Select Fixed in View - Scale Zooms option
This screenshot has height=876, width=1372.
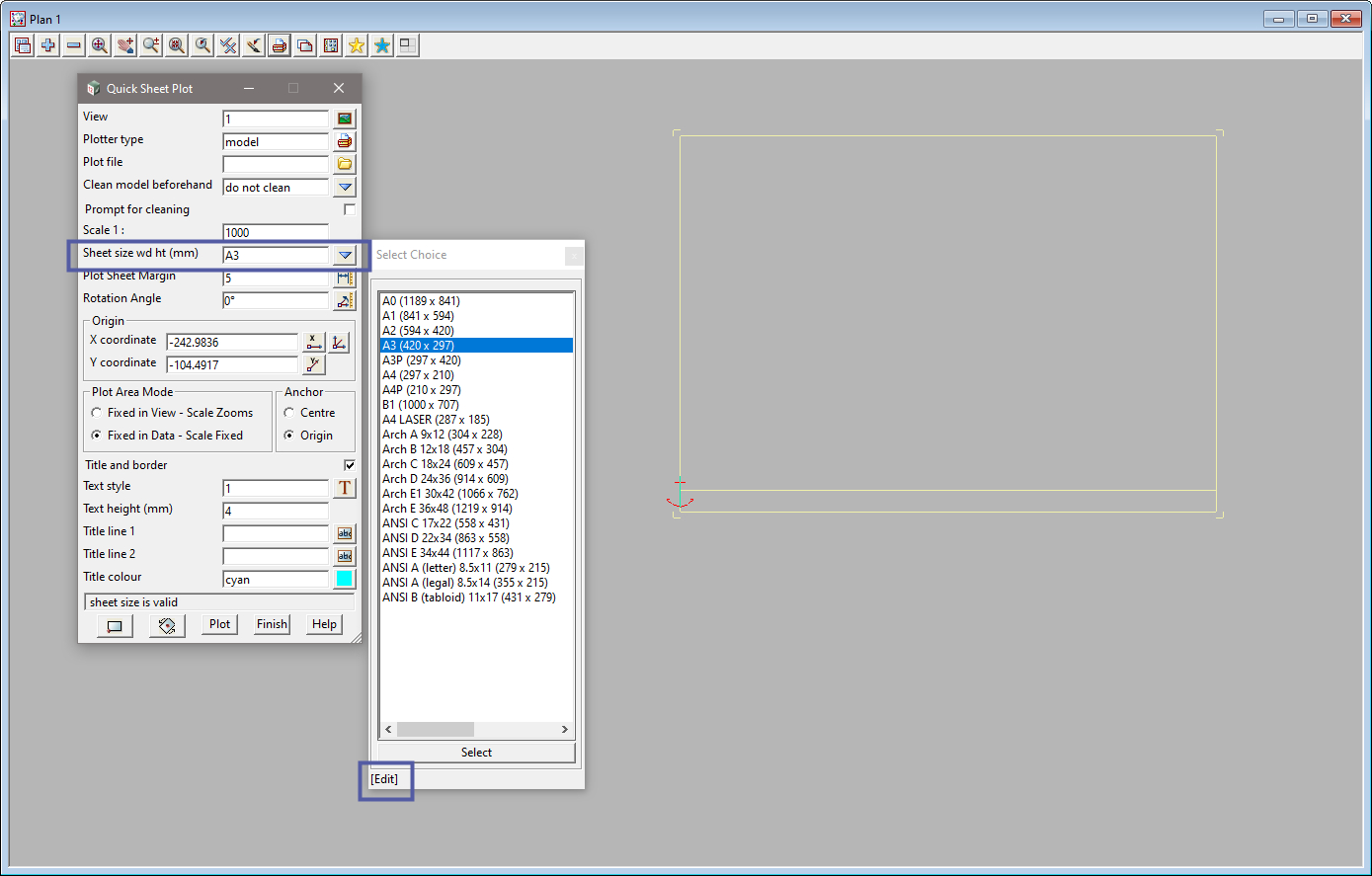tap(97, 413)
